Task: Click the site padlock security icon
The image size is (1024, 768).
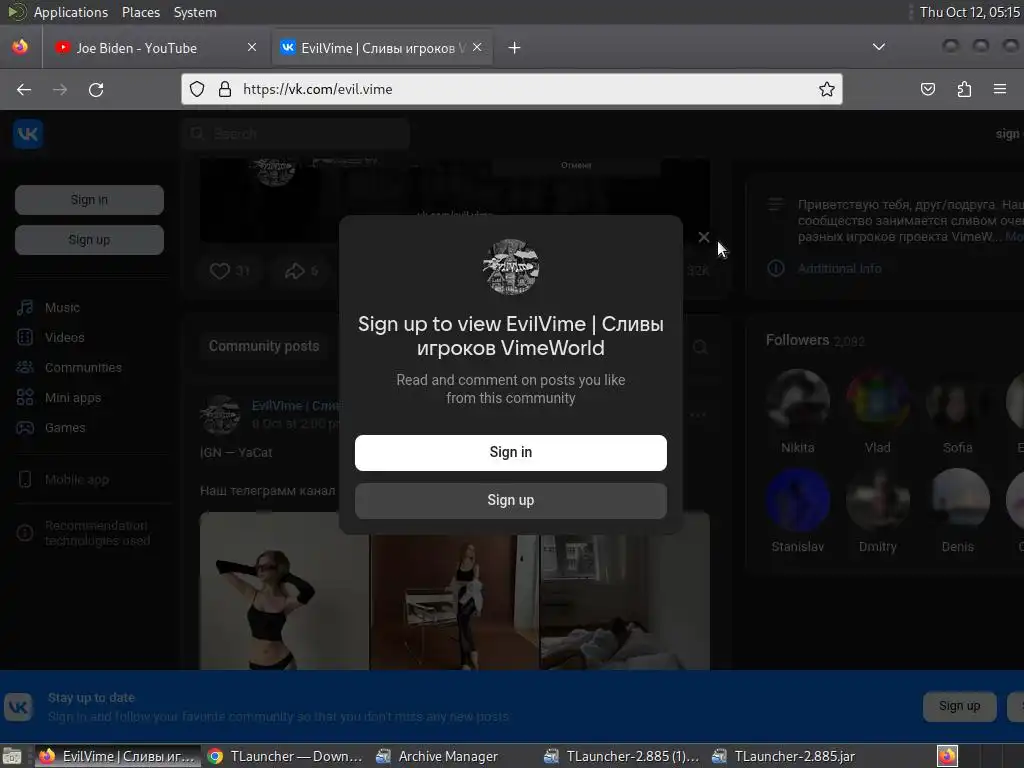Action: tap(225, 89)
